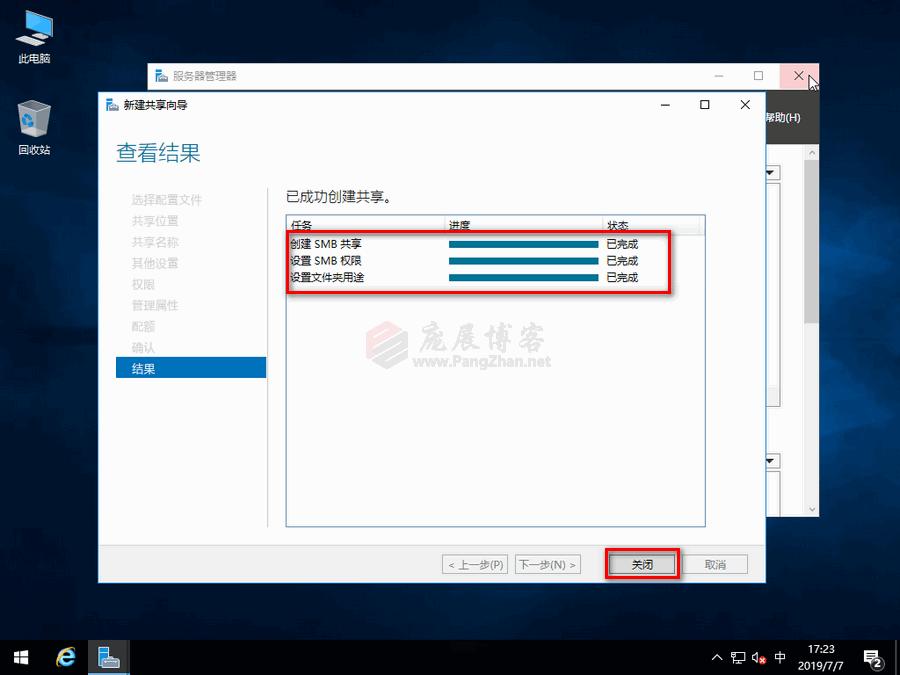Open the Windows Start menu
Image resolution: width=900 pixels, height=675 pixels.
tap(20, 658)
